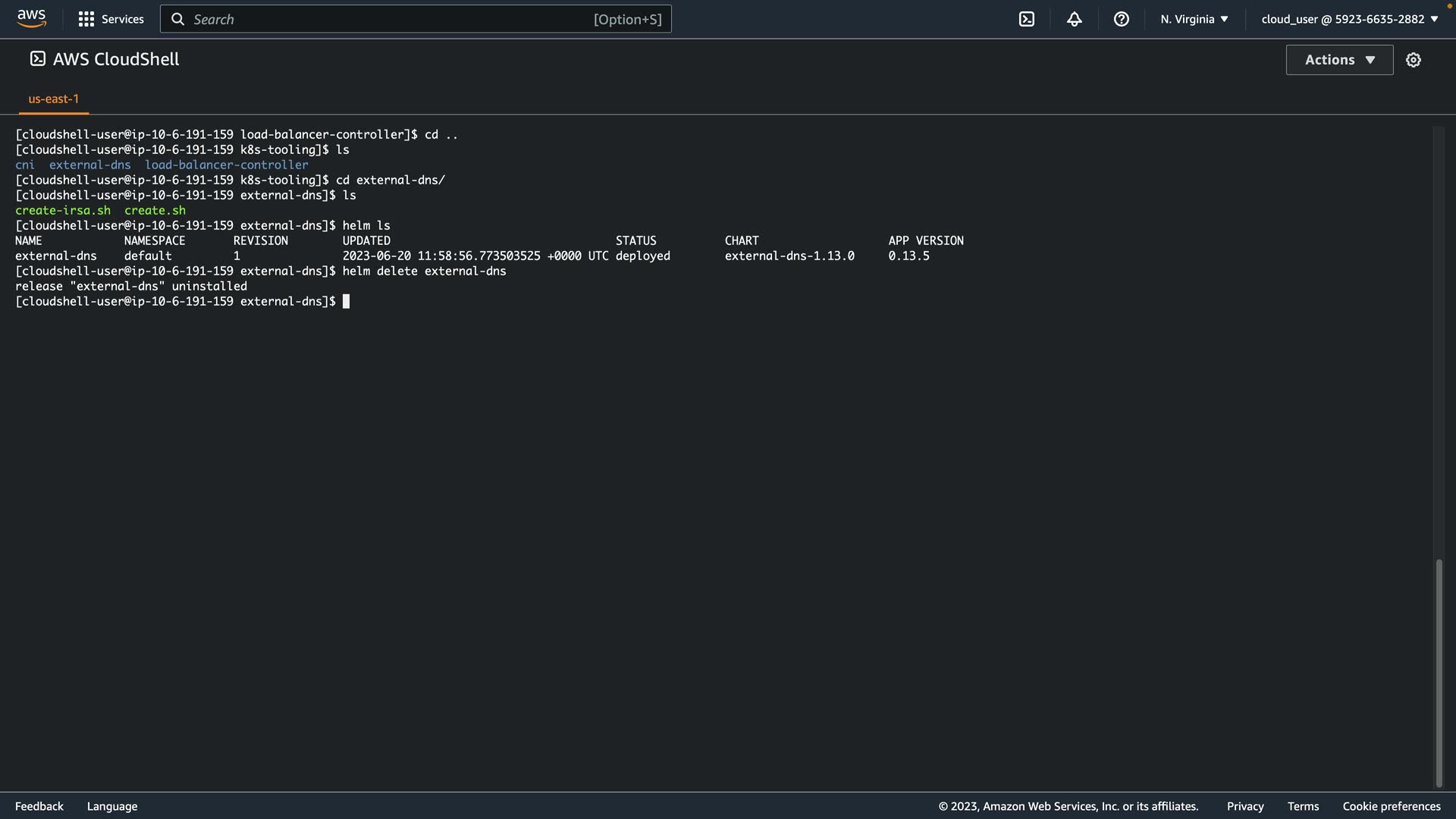Open the Feedback link
Image resolution: width=1456 pixels, height=819 pixels.
point(39,806)
